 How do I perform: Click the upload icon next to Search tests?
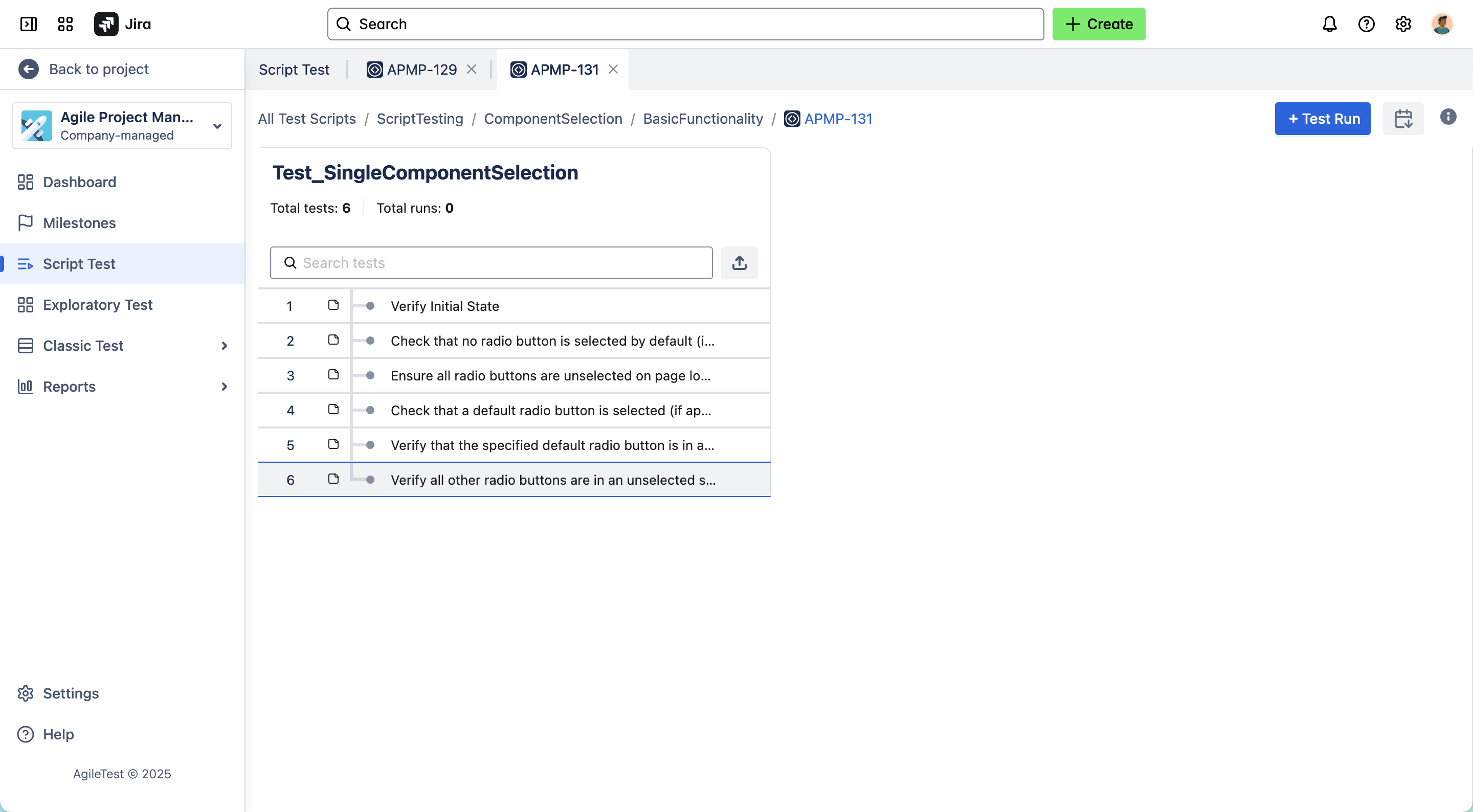click(740, 263)
